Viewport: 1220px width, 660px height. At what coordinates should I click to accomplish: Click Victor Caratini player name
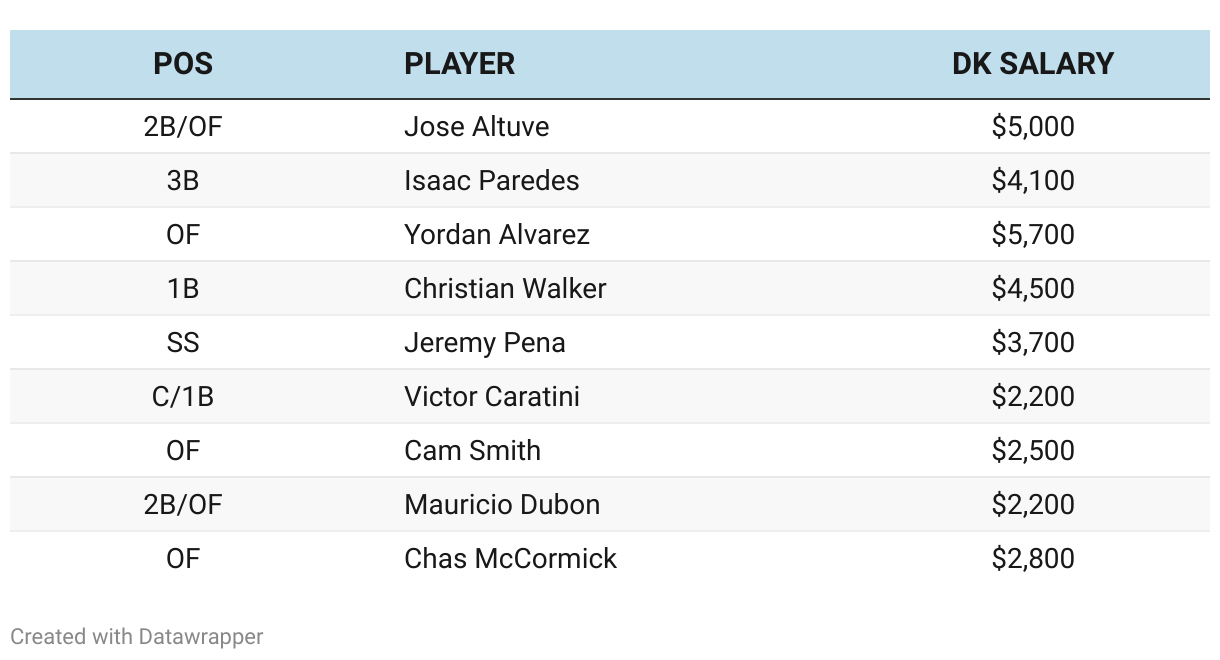[492, 397]
